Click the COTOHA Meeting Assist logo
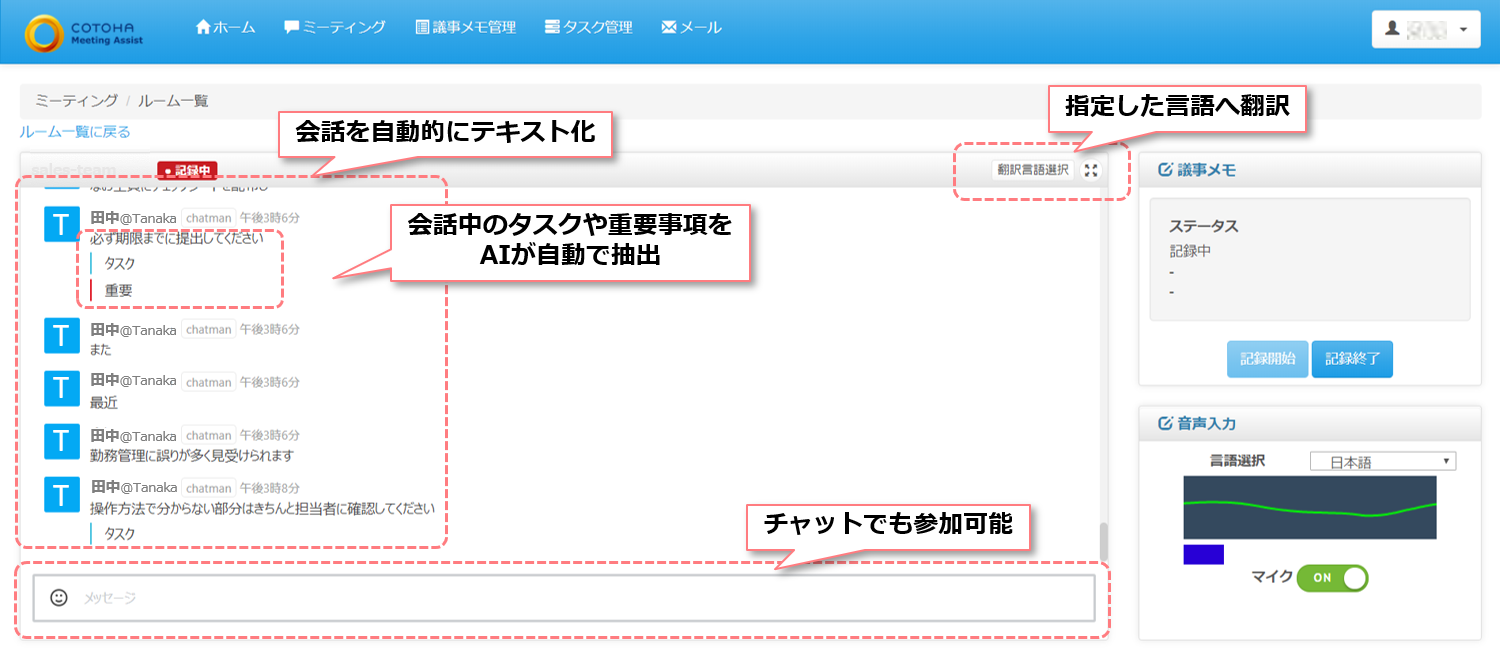 (x=85, y=30)
